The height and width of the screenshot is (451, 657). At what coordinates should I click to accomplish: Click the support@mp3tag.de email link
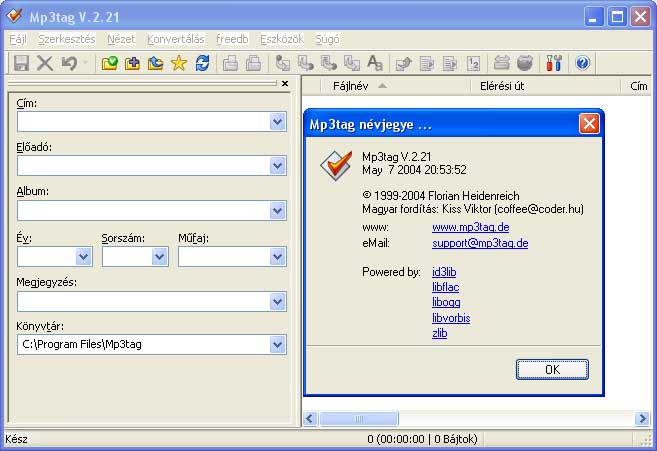480,243
